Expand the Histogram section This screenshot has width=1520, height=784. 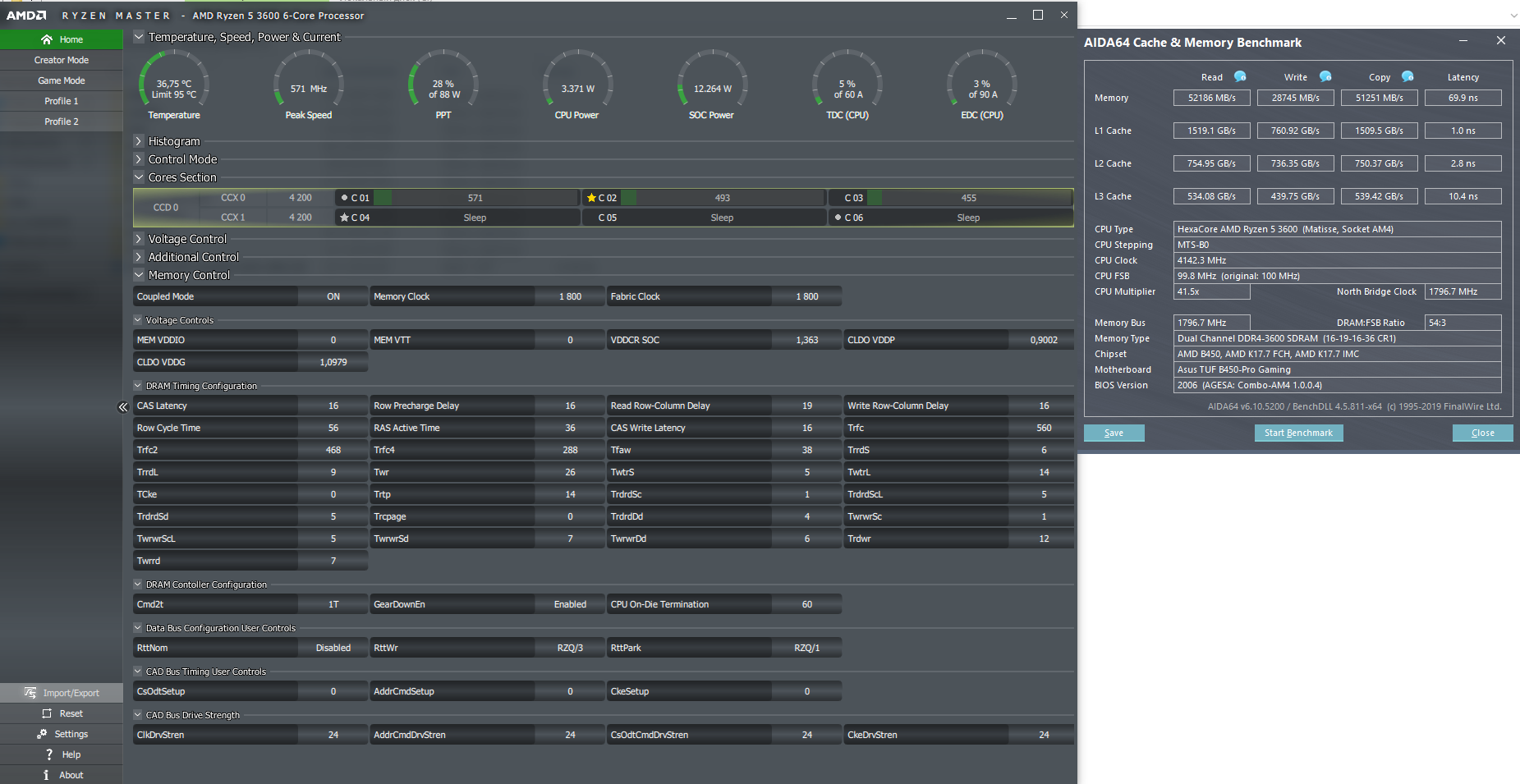(x=139, y=141)
